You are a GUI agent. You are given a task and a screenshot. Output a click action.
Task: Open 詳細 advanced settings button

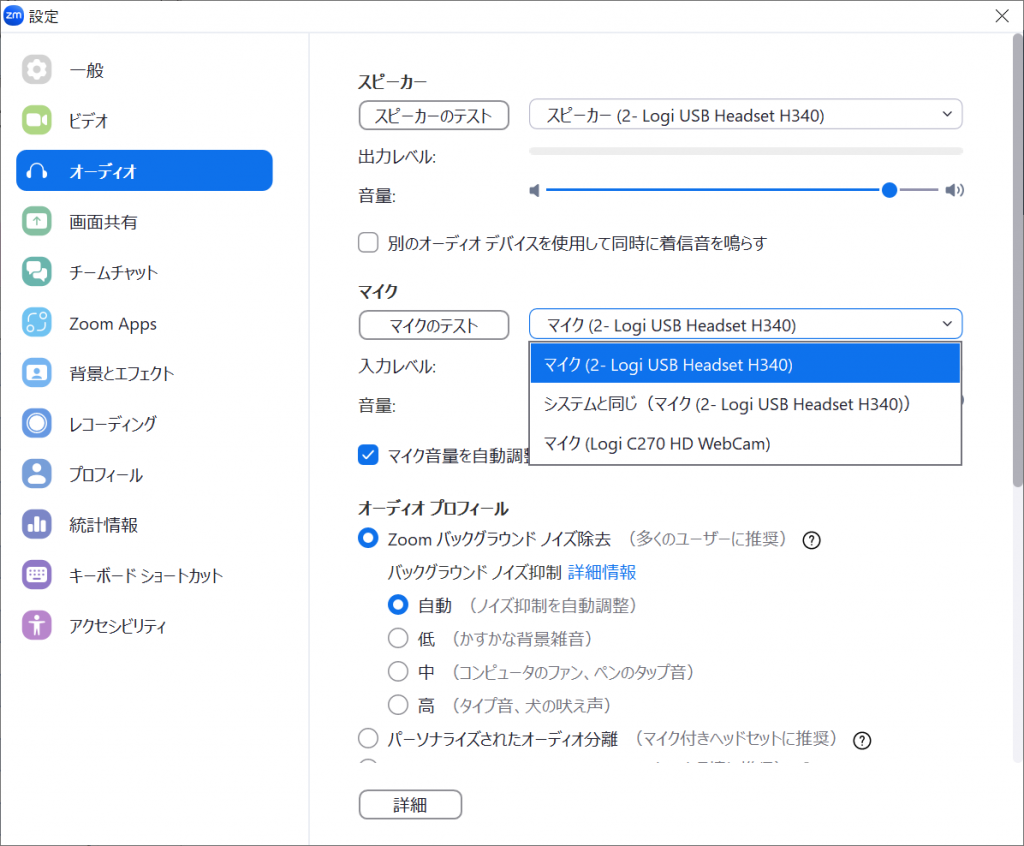(410, 805)
